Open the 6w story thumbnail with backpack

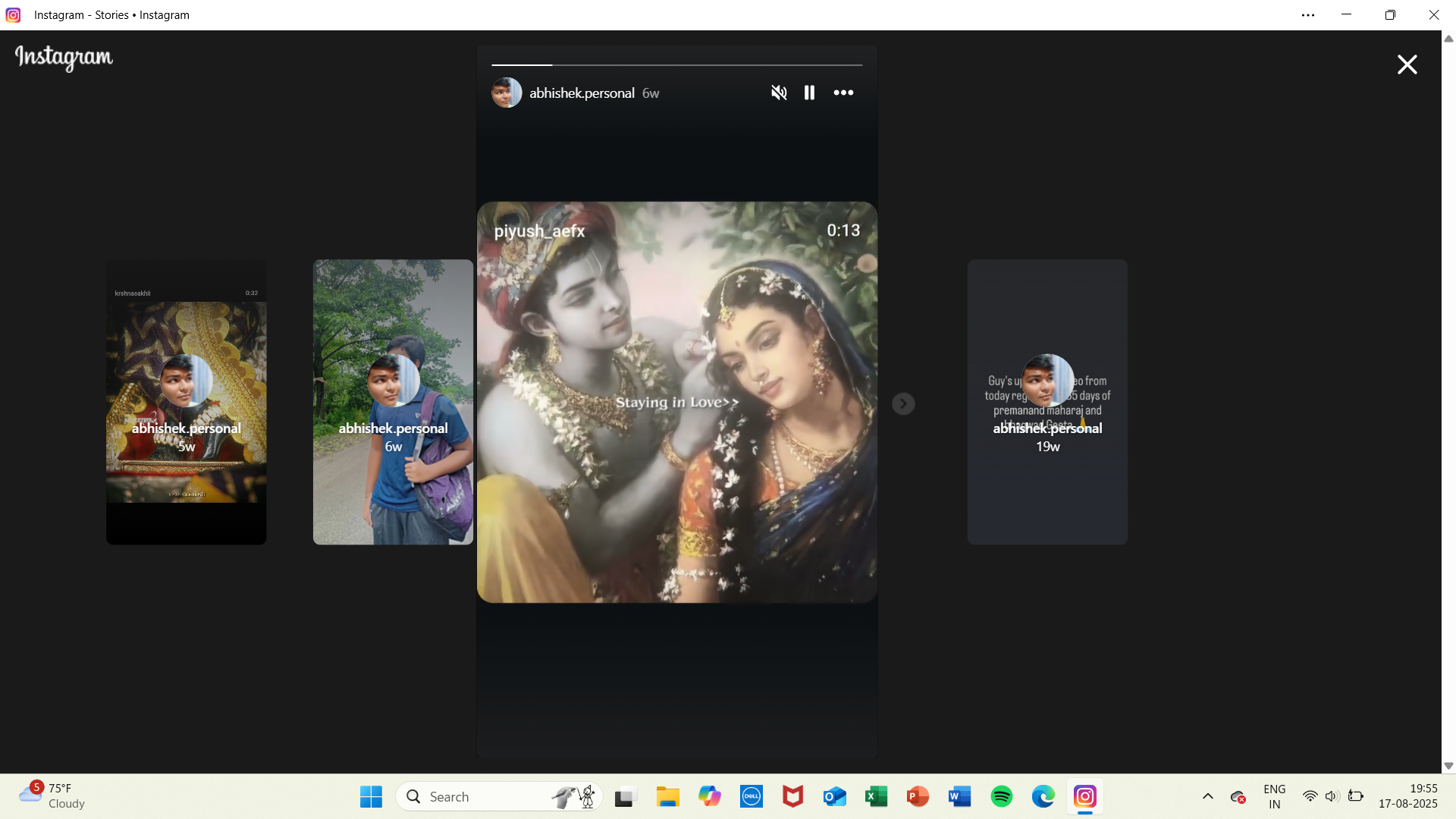tap(393, 402)
